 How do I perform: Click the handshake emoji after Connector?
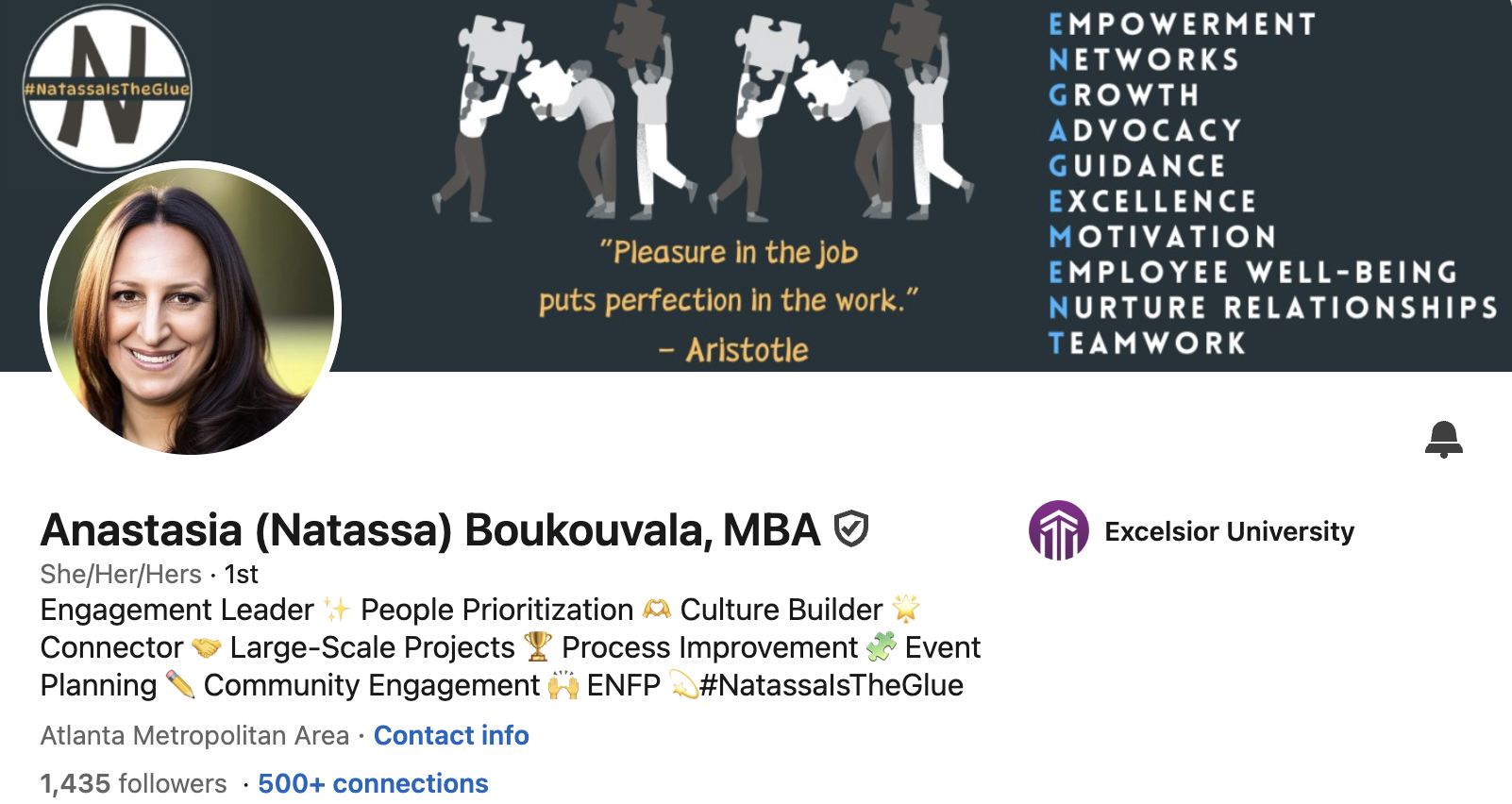[x=207, y=648]
